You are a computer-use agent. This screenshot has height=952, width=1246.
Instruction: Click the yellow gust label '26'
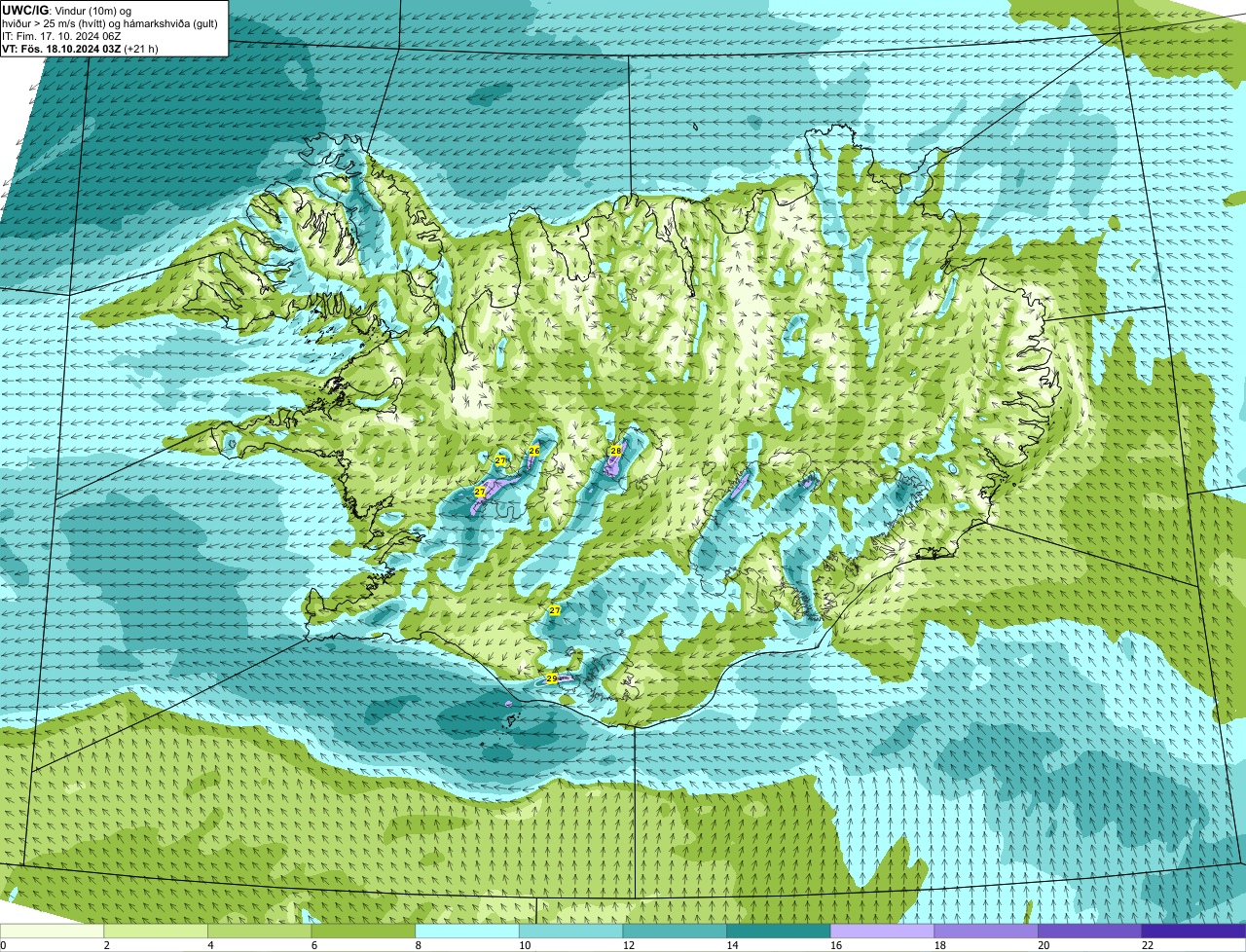tap(534, 451)
